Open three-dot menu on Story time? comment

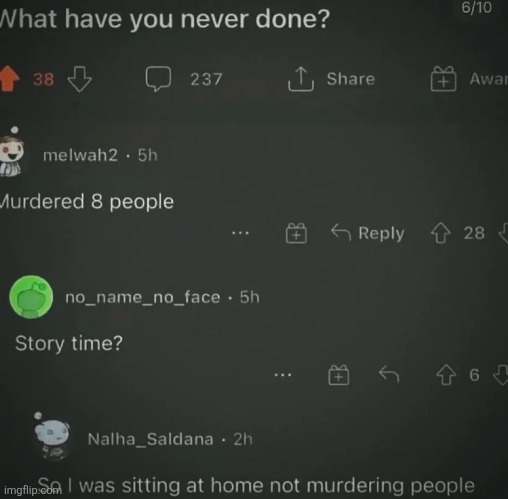click(x=283, y=375)
